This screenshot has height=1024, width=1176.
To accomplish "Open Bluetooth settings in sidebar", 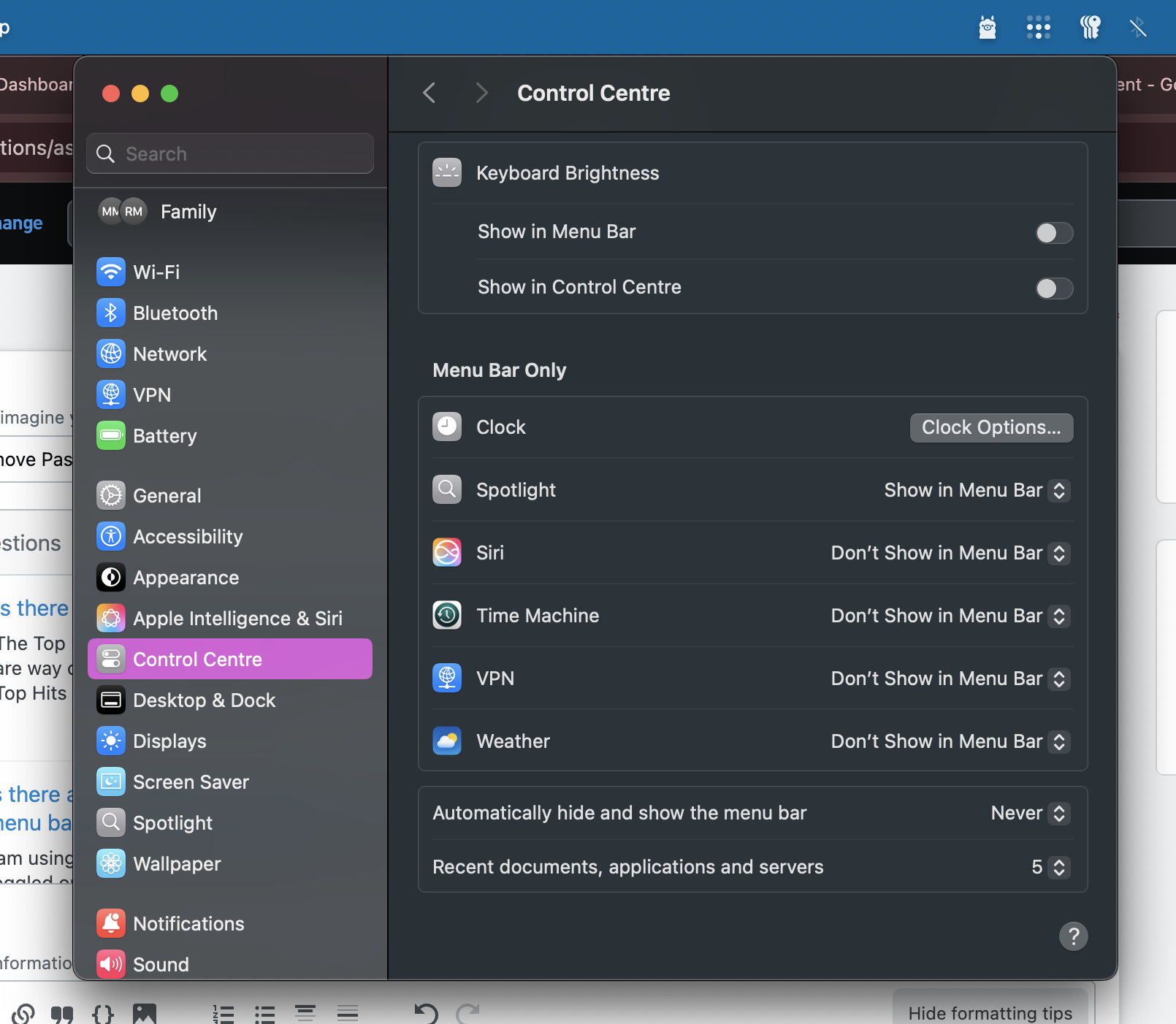I will 230,313.
